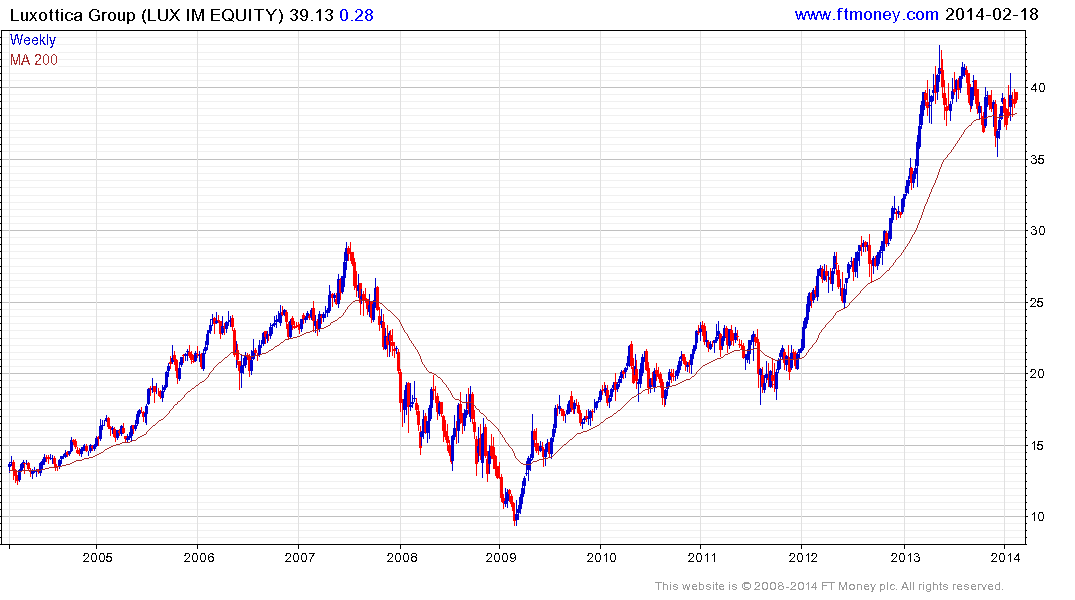Select the blue change value 0.28
The image size is (1075, 600).
click(x=357, y=15)
